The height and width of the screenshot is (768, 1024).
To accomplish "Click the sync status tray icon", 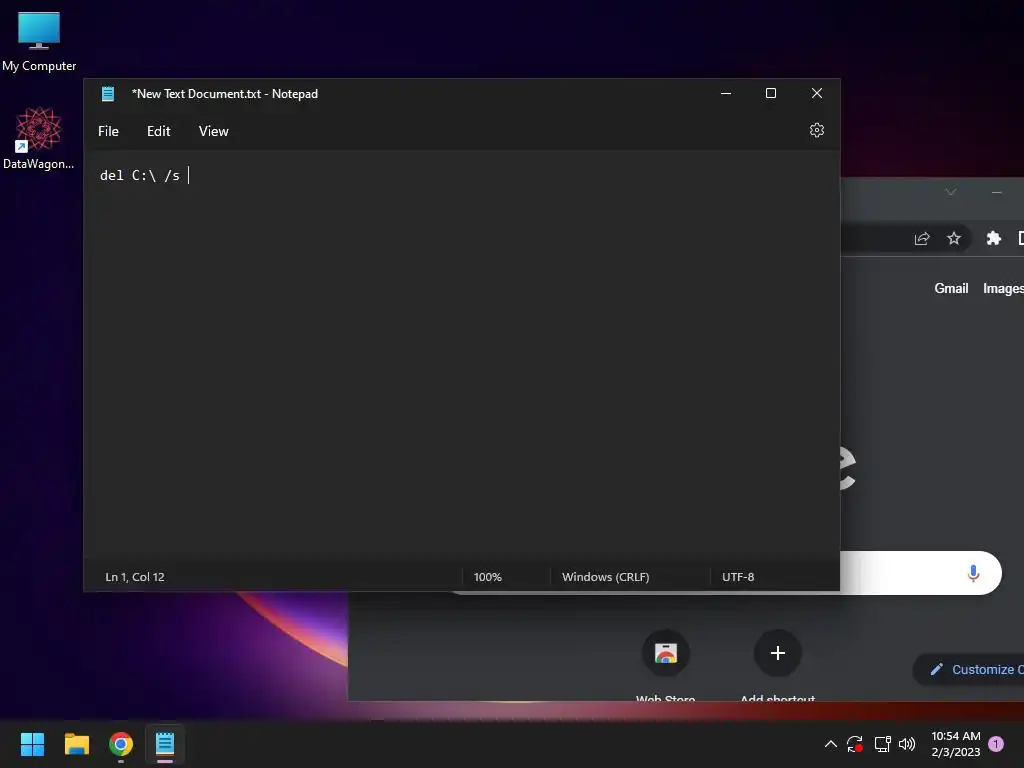I will coord(855,744).
